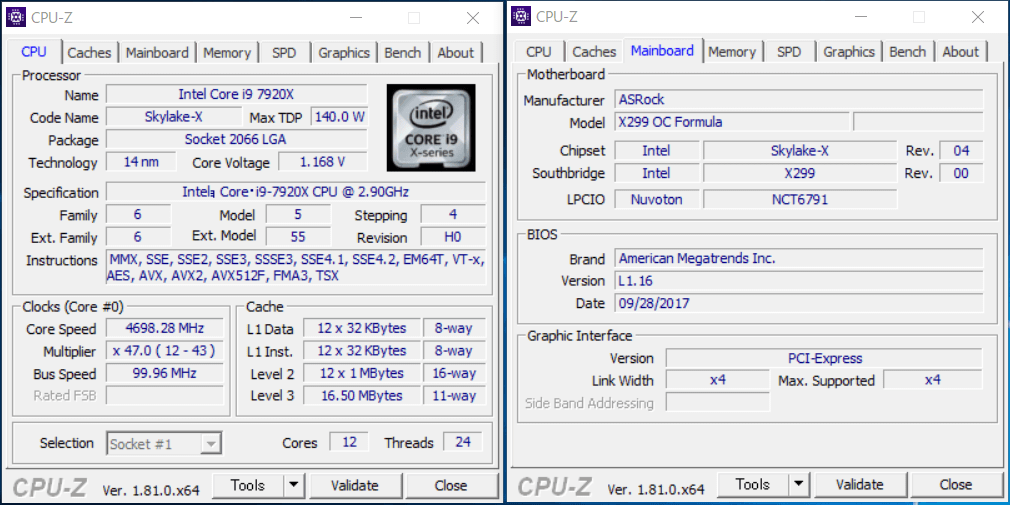Click CPU-Z app icon in left window title bar
The image size is (1010, 505).
pyautogui.click(x=16, y=17)
